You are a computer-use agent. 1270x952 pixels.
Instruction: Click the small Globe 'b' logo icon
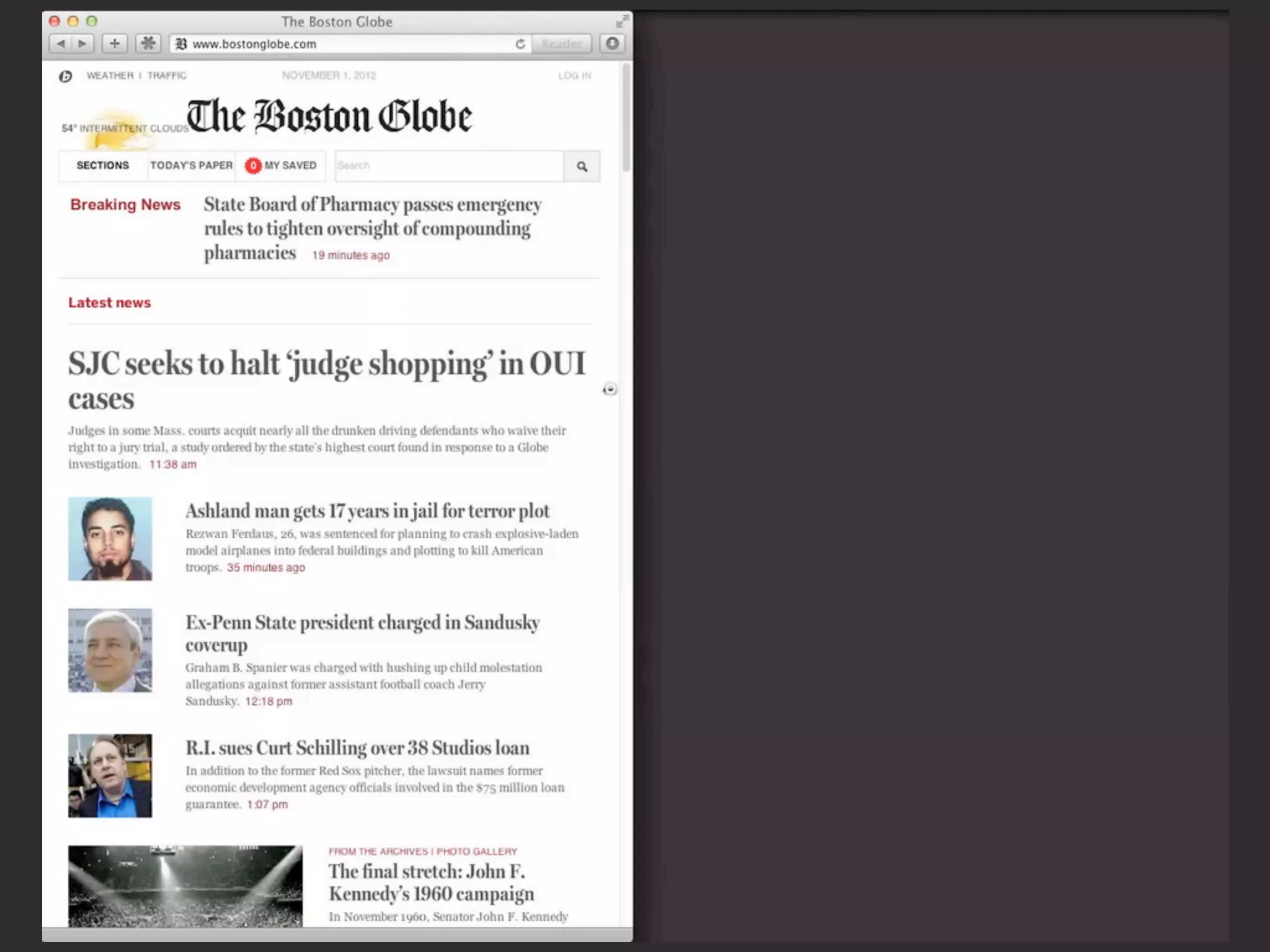pyautogui.click(x=66, y=76)
